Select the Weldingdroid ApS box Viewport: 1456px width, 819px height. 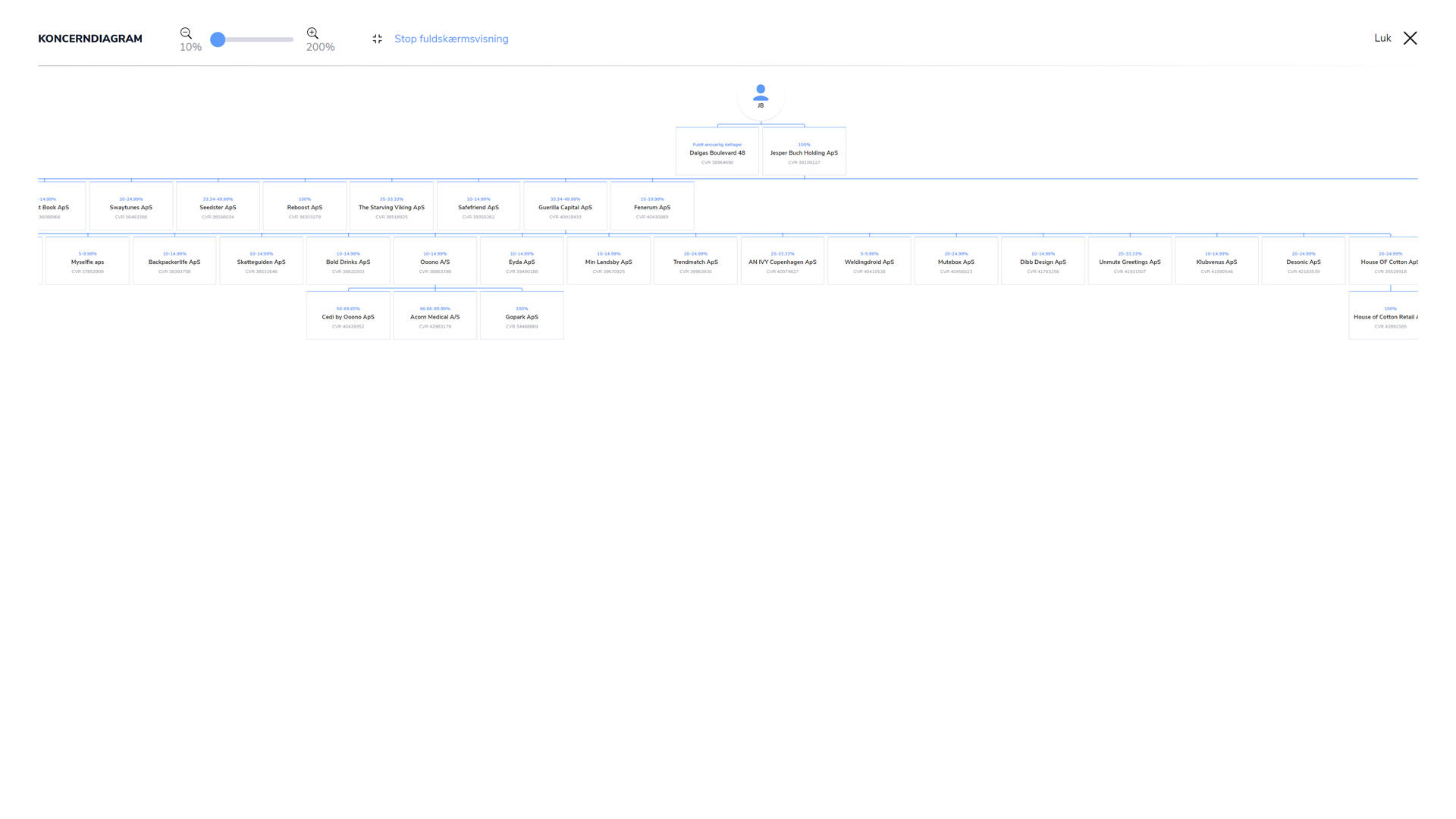869,261
